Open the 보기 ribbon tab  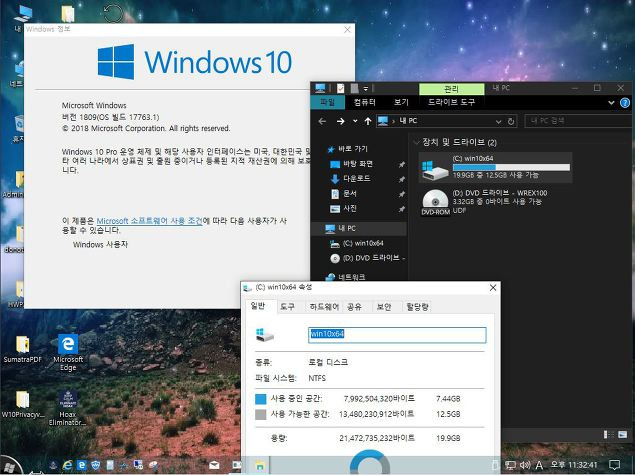[x=401, y=102]
